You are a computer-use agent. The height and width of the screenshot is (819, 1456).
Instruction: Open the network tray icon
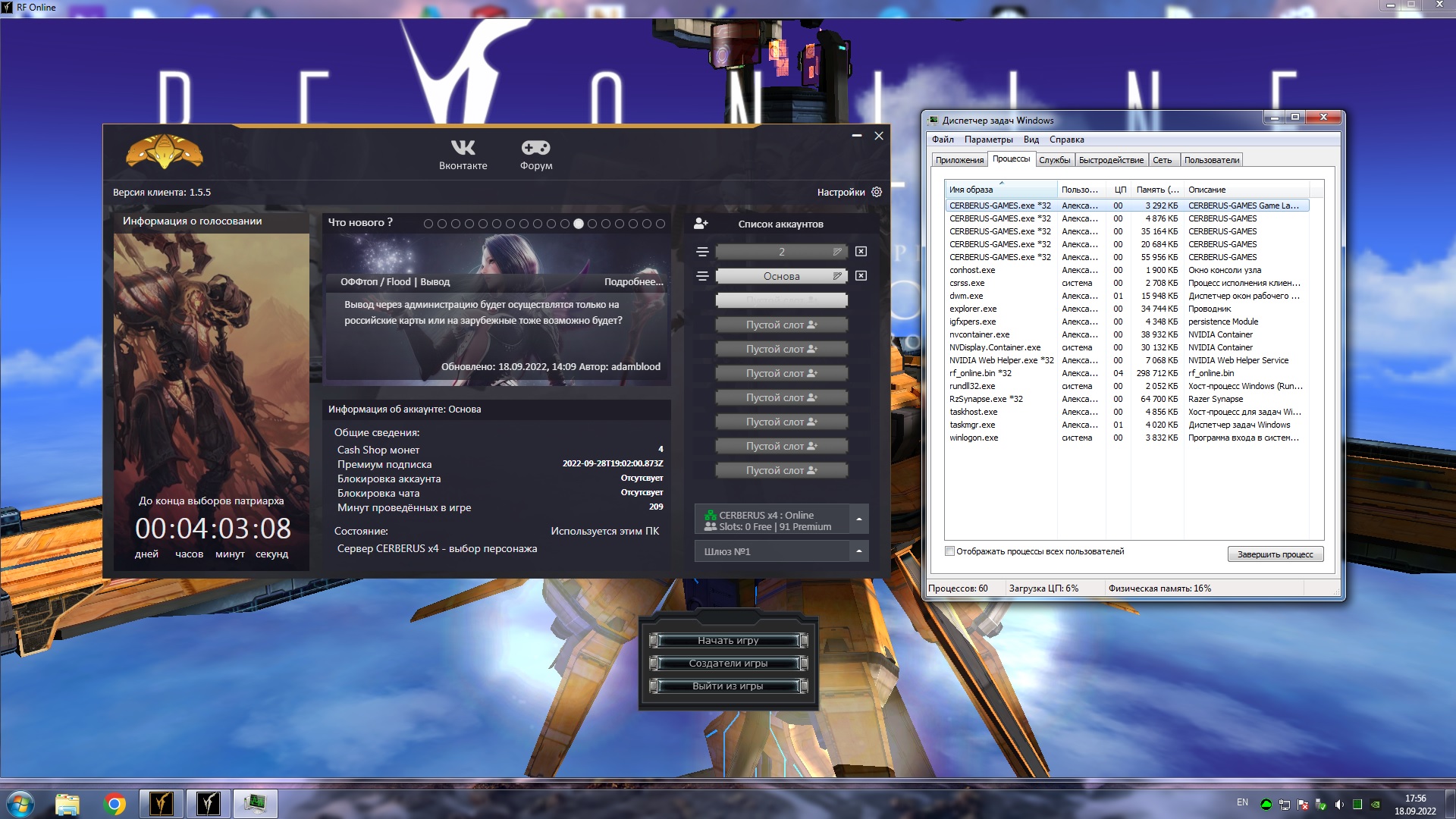(1285, 805)
